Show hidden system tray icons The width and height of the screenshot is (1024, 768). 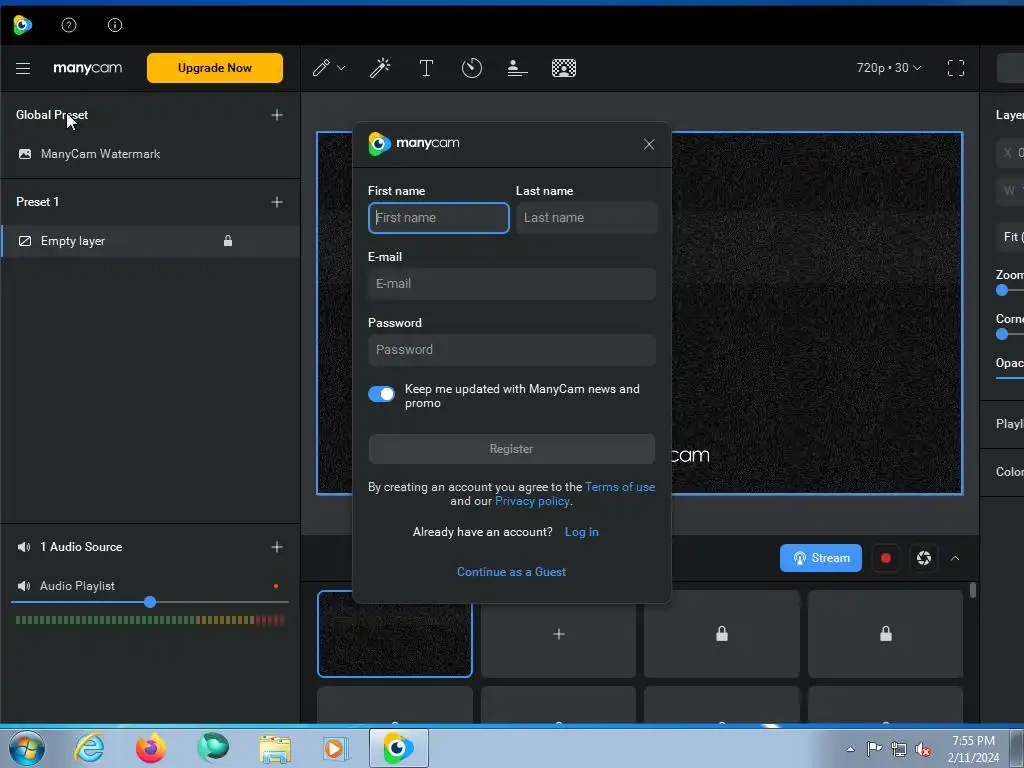[850, 749]
